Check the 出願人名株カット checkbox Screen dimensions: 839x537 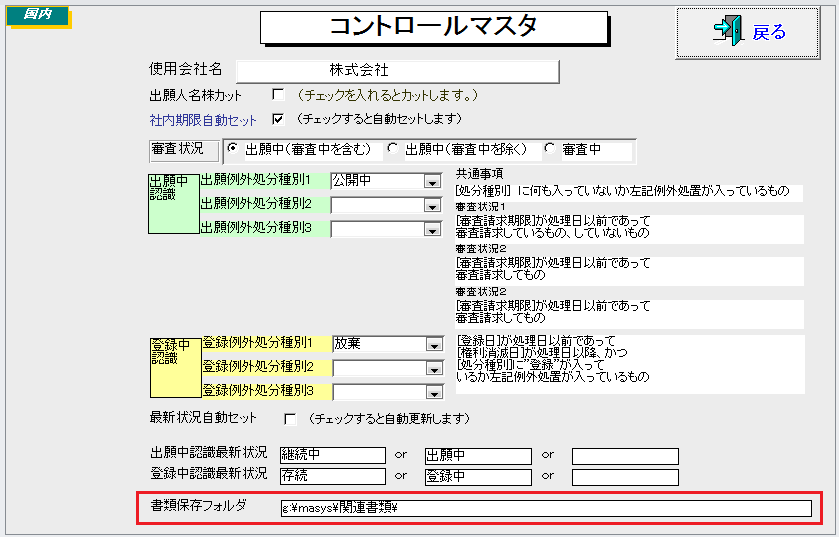pos(278,95)
